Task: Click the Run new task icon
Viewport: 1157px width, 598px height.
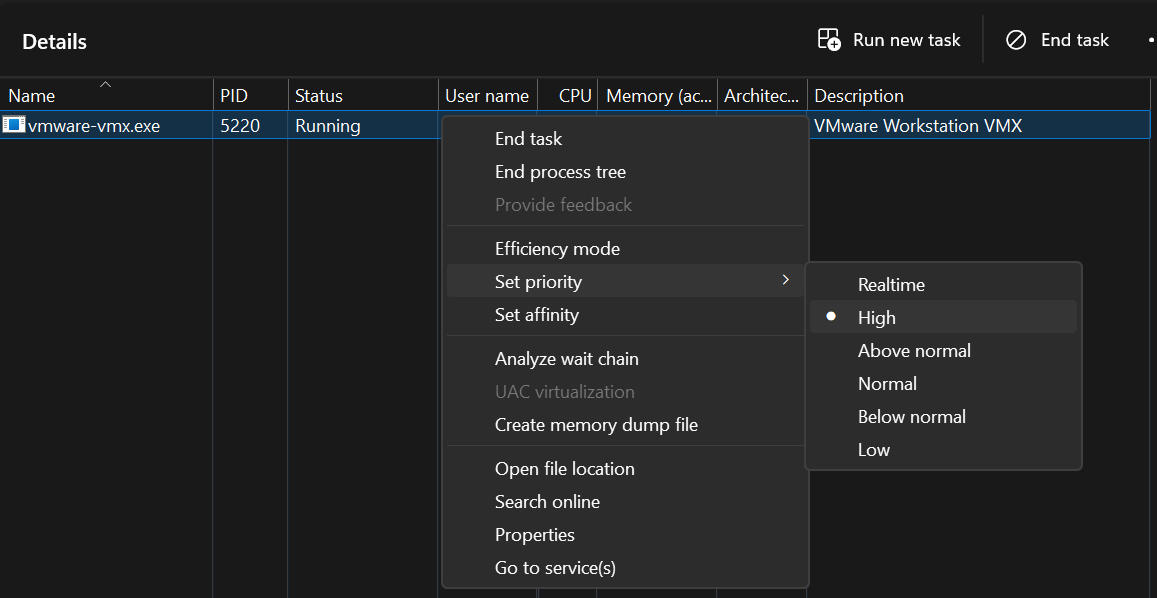Action: pyautogui.click(x=829, y=40)
